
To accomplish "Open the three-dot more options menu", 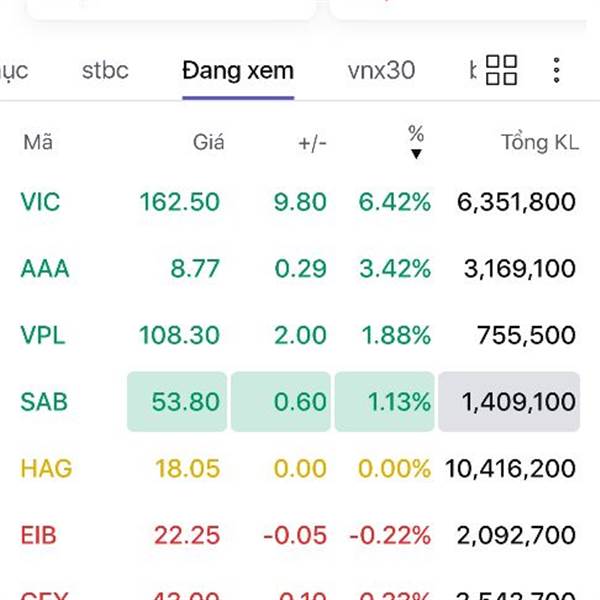I will (557, 70).
